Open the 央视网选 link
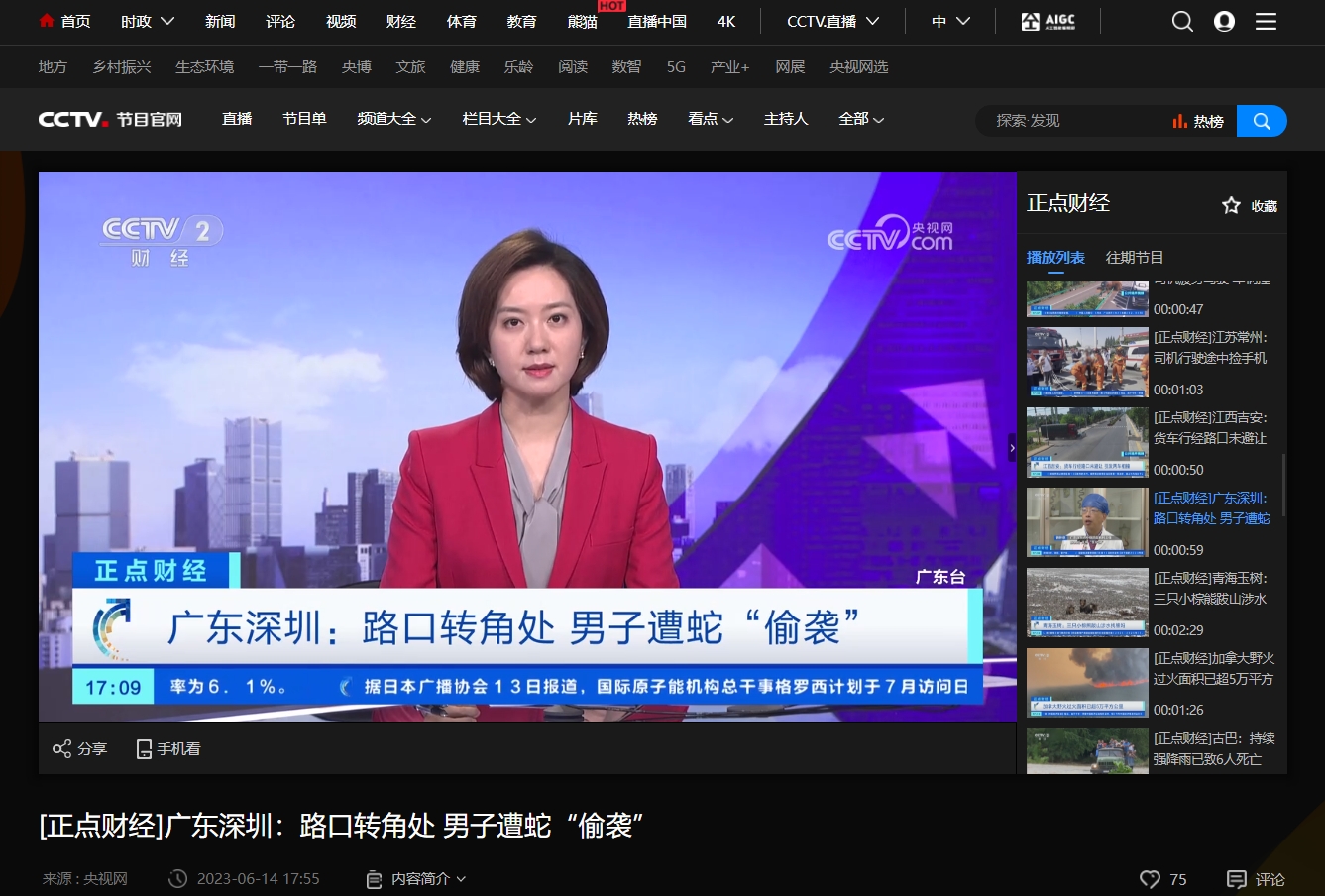1325x896 pixels. point(859,66)
